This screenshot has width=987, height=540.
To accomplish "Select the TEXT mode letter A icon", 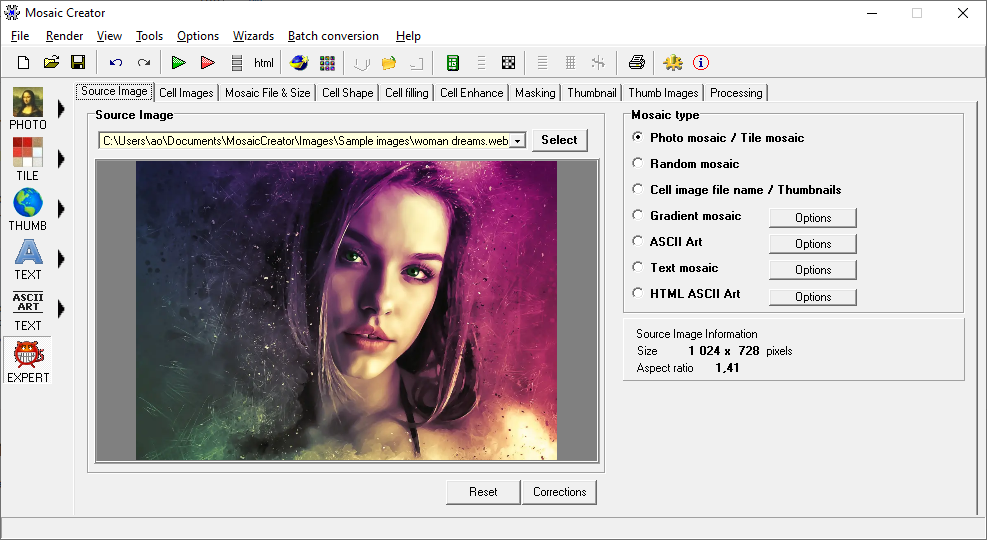I will click(x=28, y=252).
